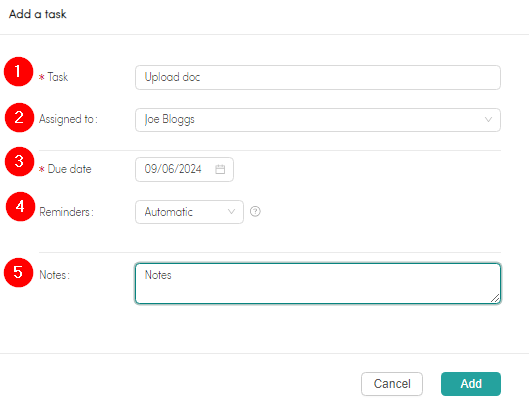
Task: Select the Joe Bloggs assignee combo box
Action: [318, 120]
